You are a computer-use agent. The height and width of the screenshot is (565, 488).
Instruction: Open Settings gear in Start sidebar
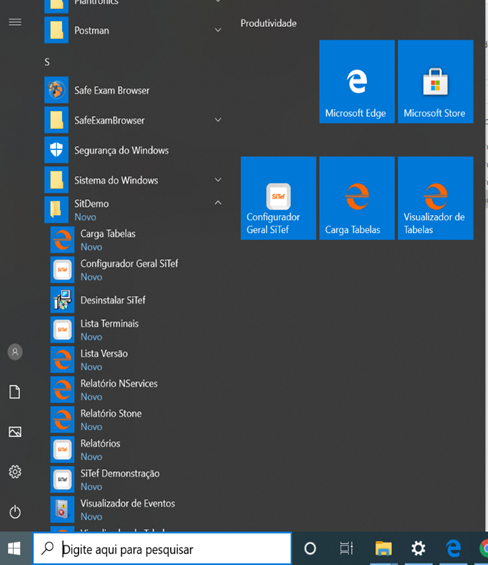click(15, 472)
